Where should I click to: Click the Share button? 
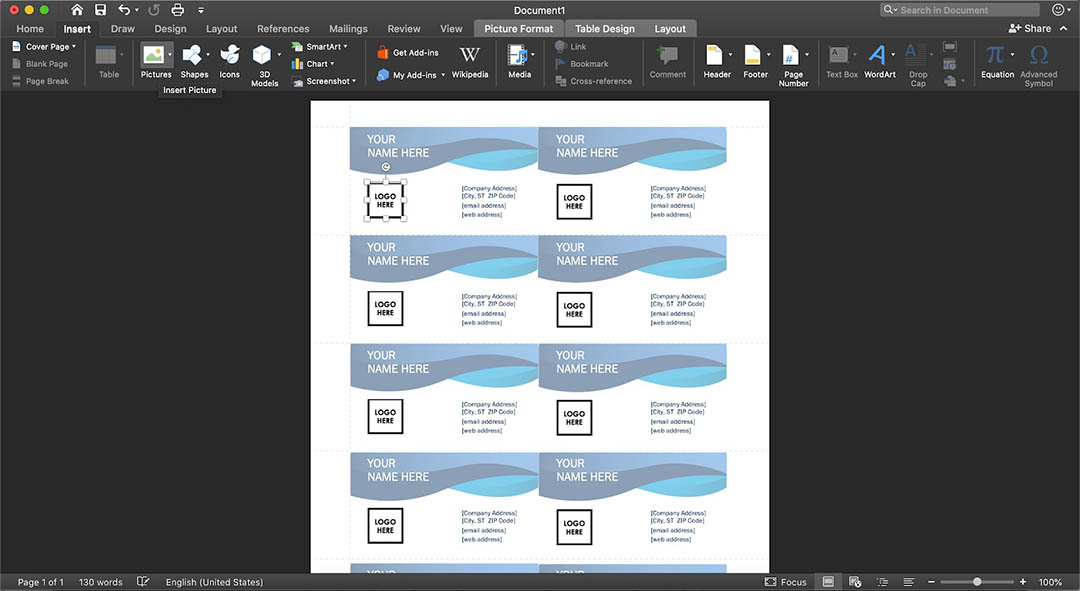pyautogui.click(x=1030, y=28)
